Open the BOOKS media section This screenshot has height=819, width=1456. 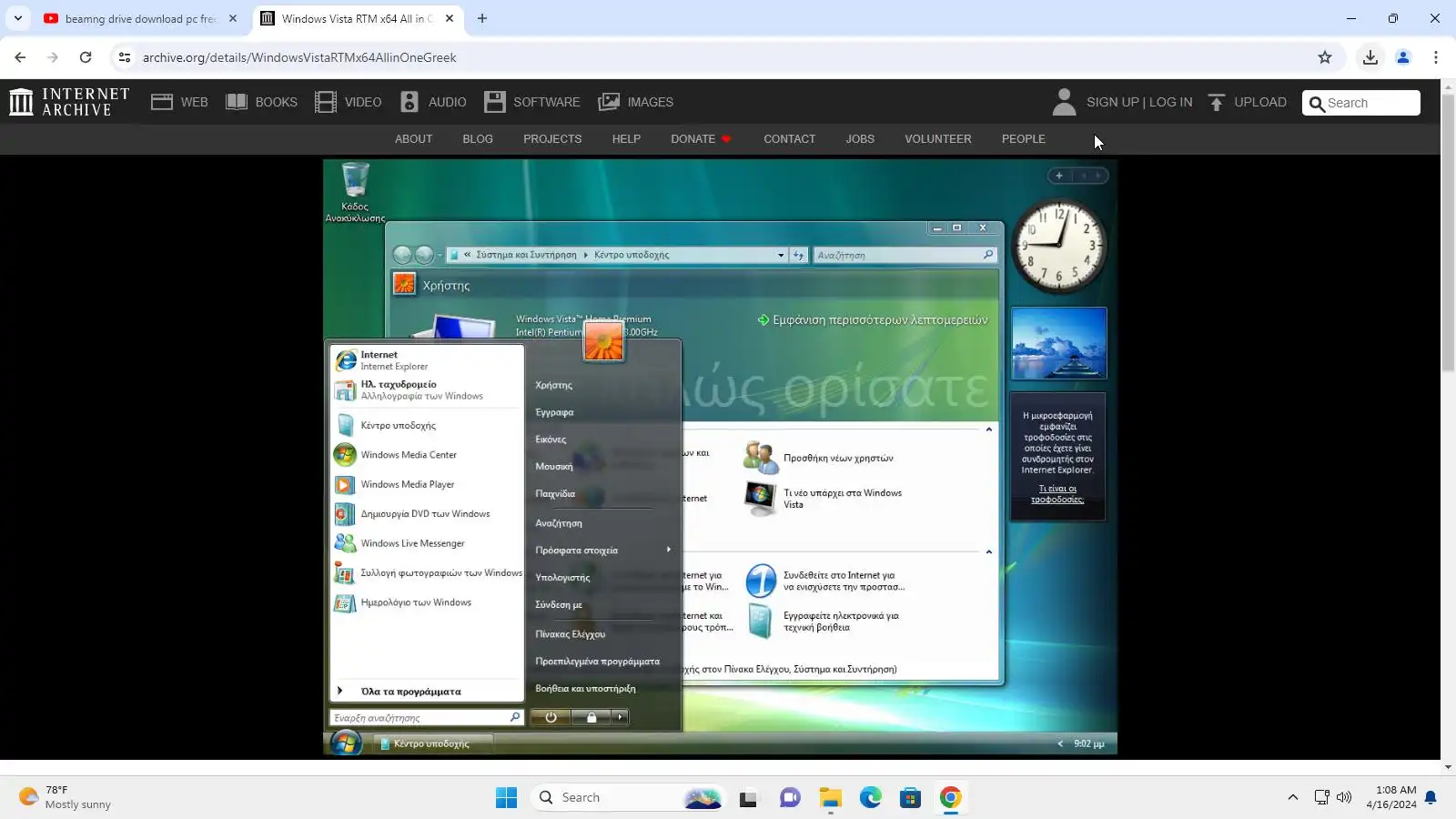tap(261, 102)
